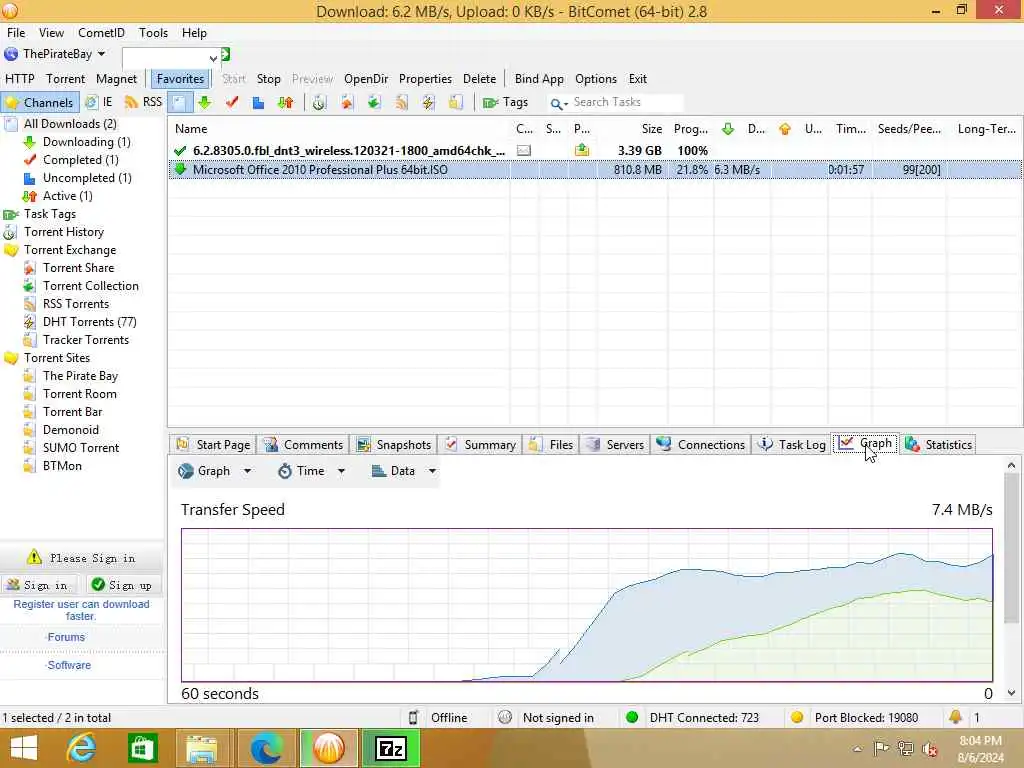Click the Delete button

(479, 79)
